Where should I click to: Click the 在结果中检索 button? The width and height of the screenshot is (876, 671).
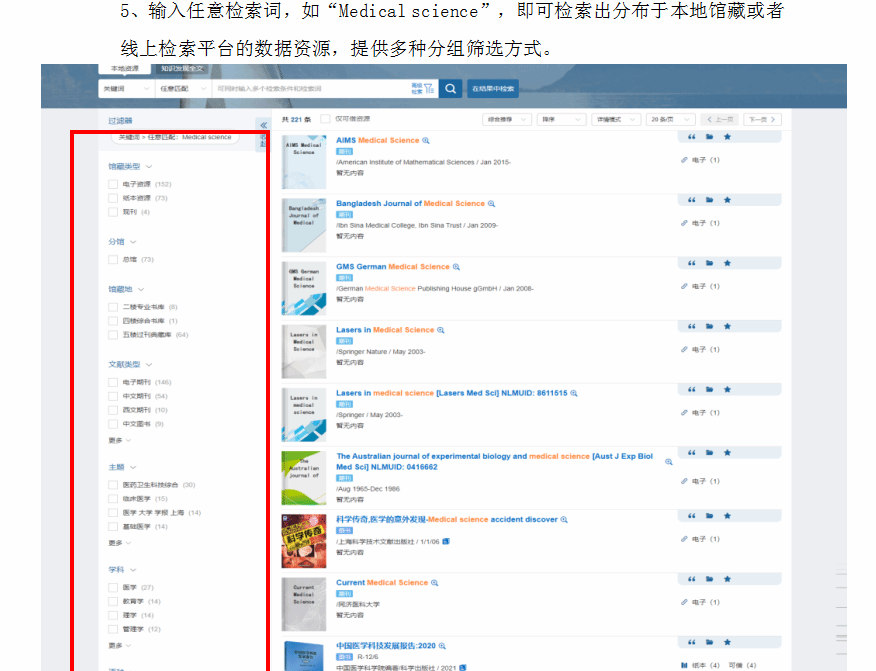(x=493, y=89)
